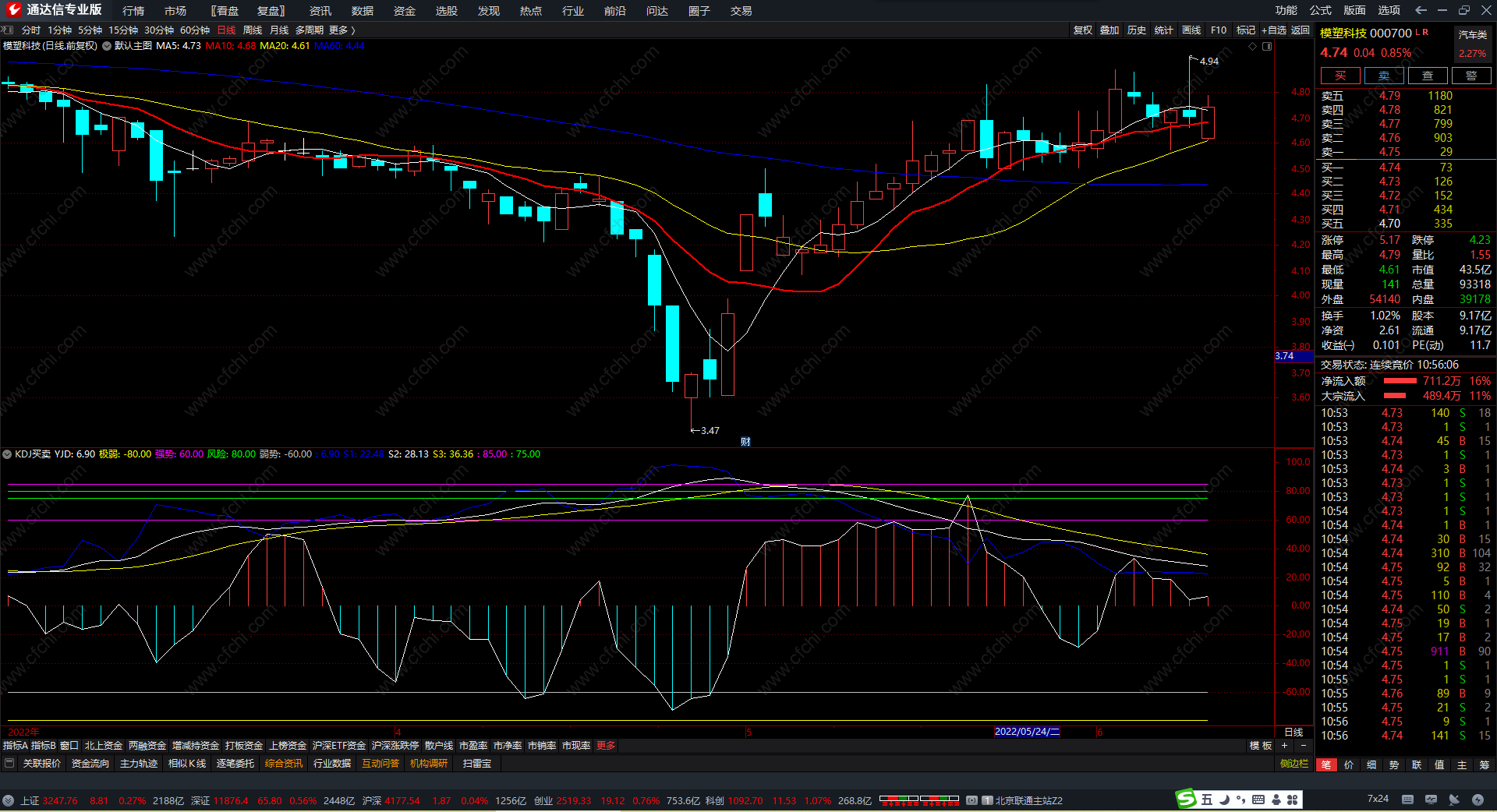
Task: Select the 5分钟 period
Action: point(90,30)
